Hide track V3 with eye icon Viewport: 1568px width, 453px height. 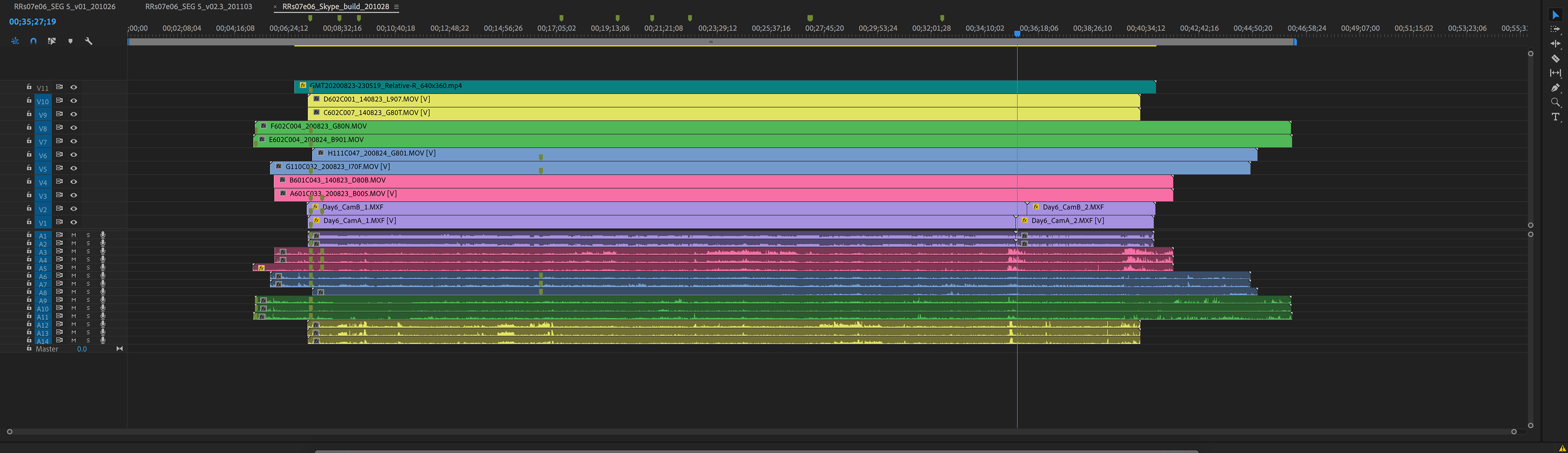click(x=73, y=195)
